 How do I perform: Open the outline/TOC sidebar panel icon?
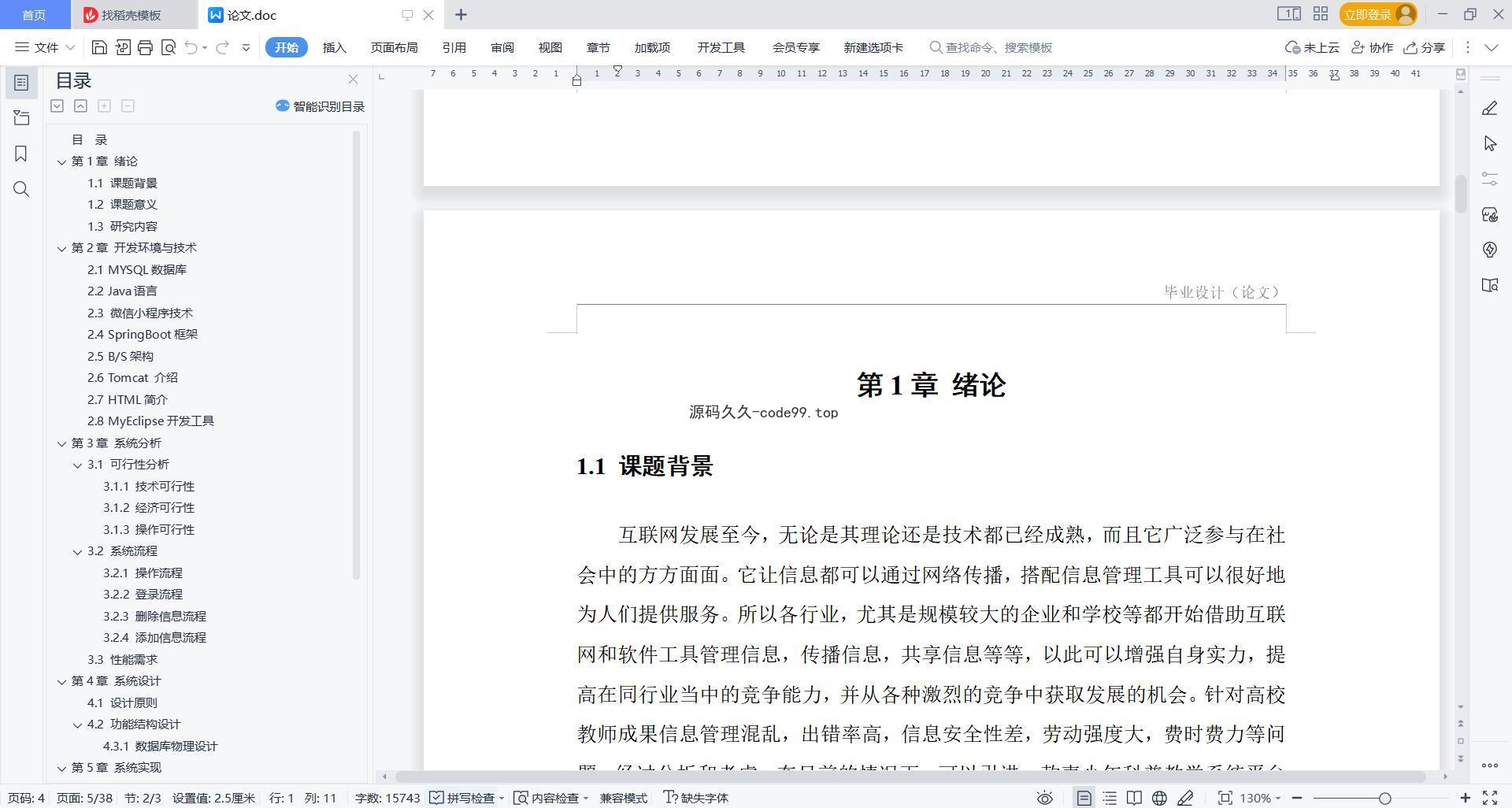(x=21, y=83)
